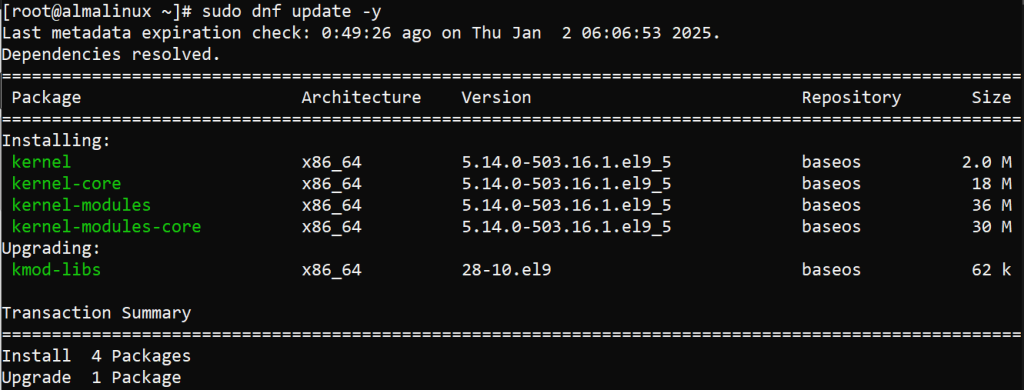Click the kernel-modules package name
This screenshot has height=390, width=1024.
(x=81, y=205)
